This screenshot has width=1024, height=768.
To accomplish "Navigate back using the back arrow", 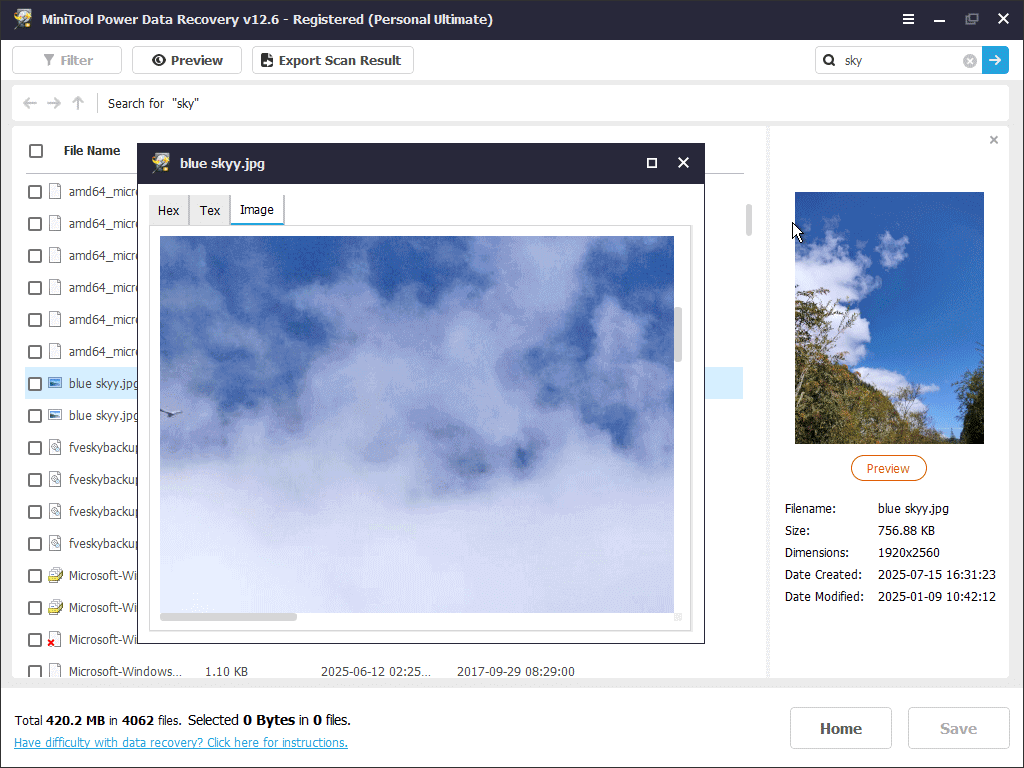I will pyautogui.click(x=29, y=103).
